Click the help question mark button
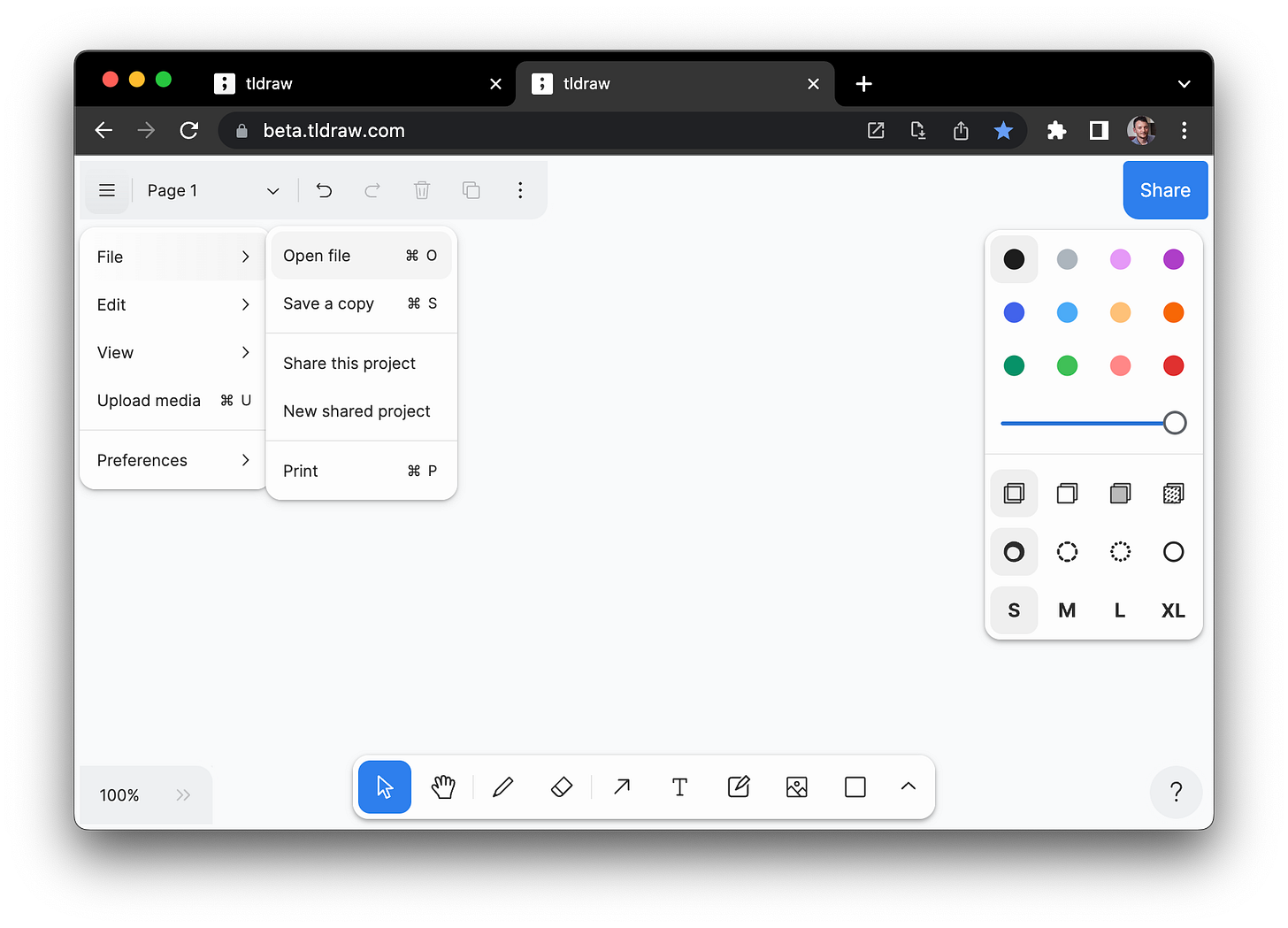This screenshot has width=1288, height=928. tap(1176, 792)
